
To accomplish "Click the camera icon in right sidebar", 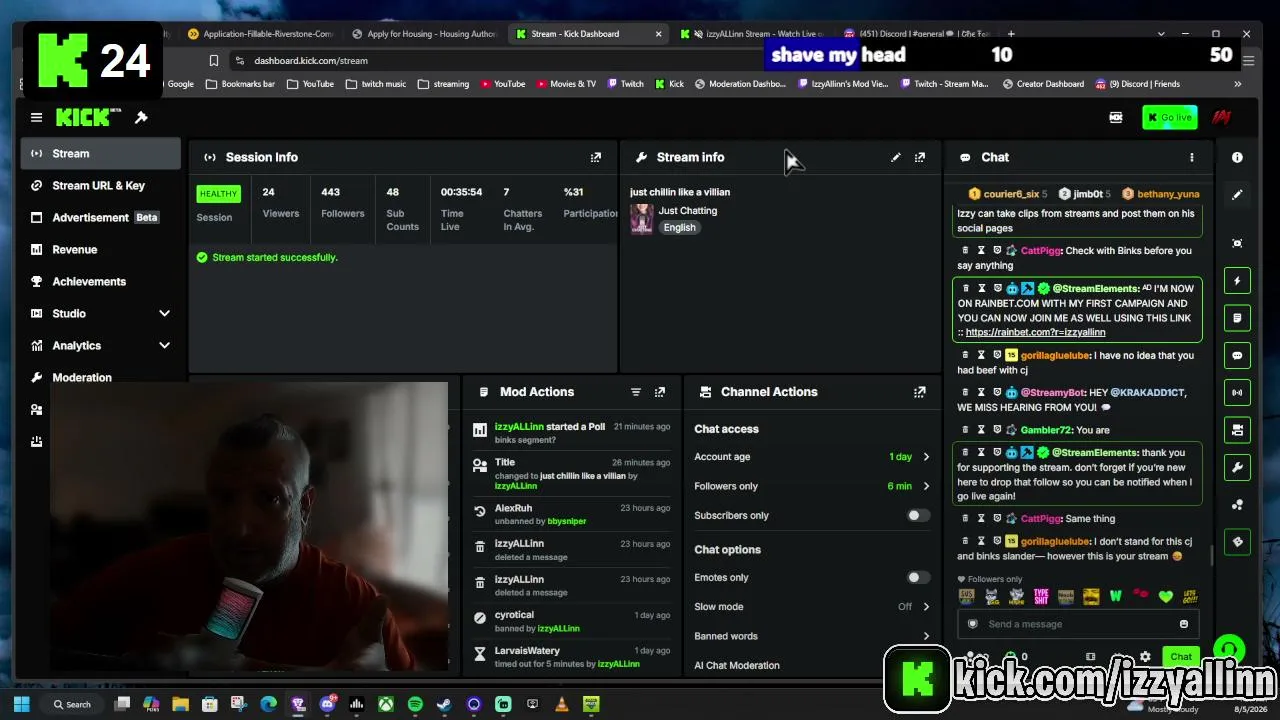I will [1237, 430].
